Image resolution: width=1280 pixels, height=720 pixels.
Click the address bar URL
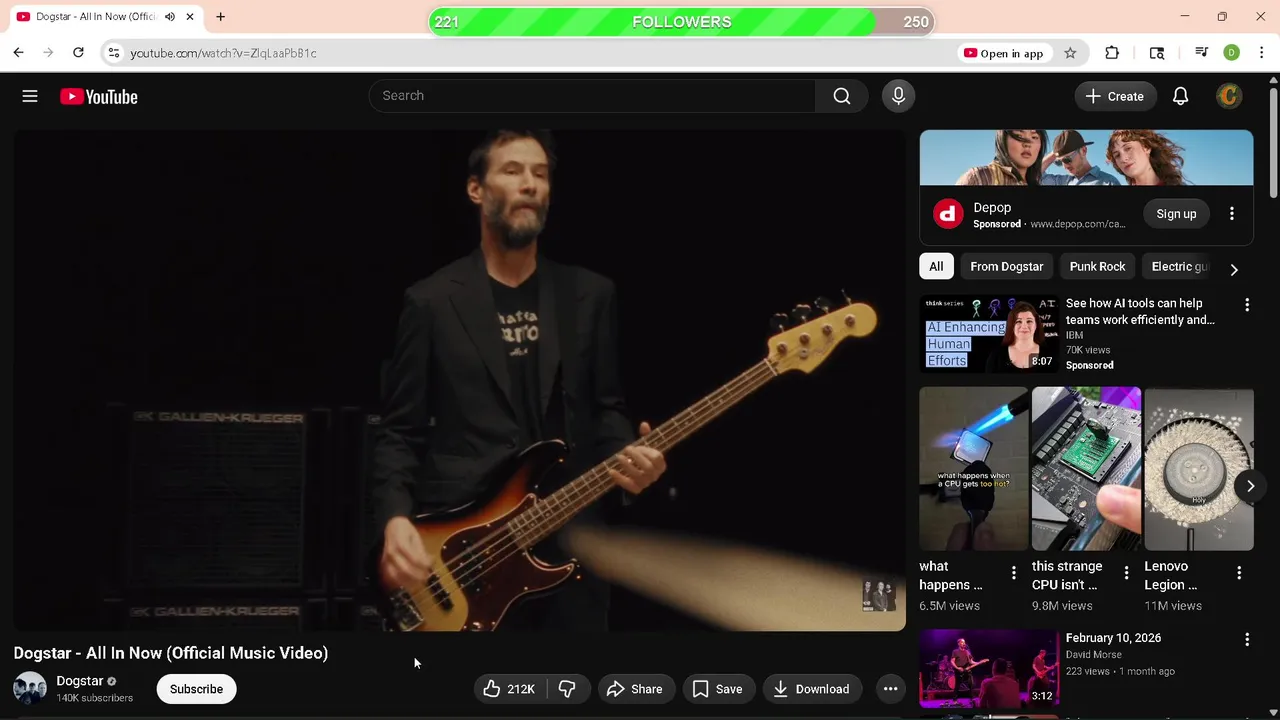click(223, 53)
